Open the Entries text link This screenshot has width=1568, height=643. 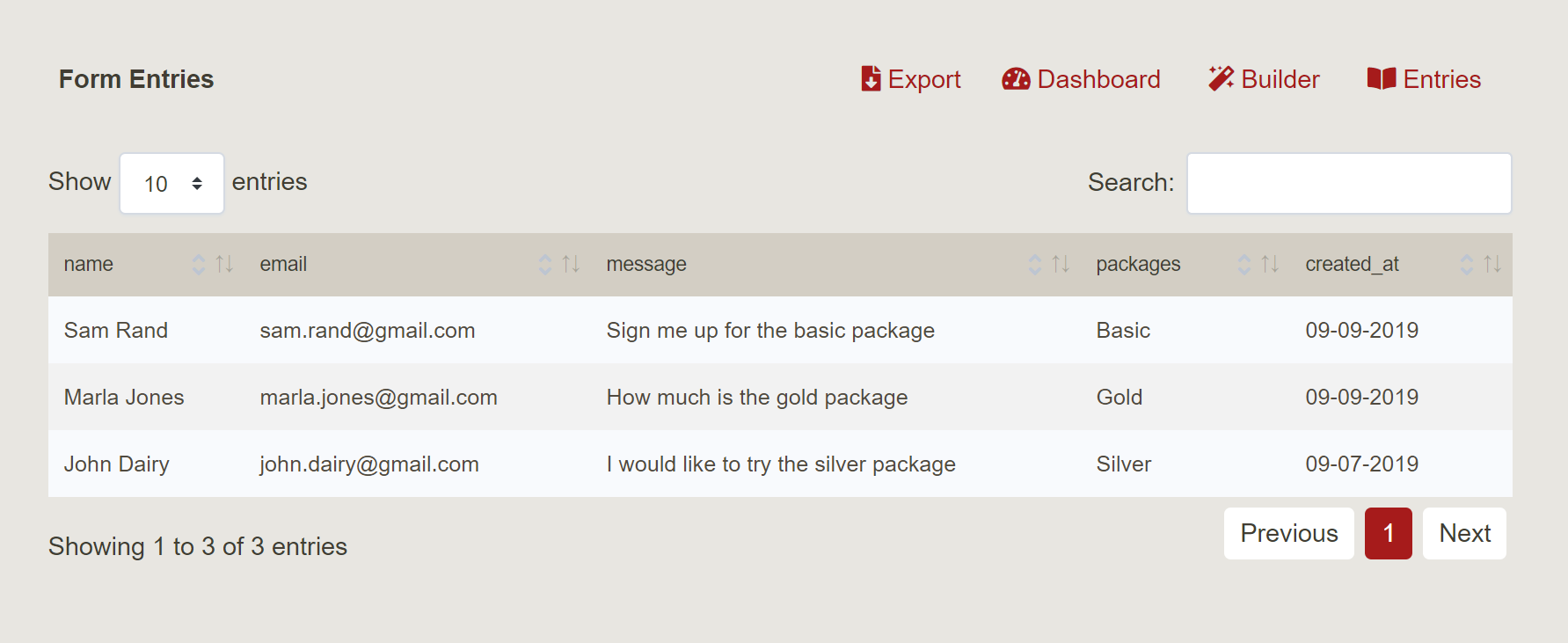pyautogui.click(x=1441, y=79)
